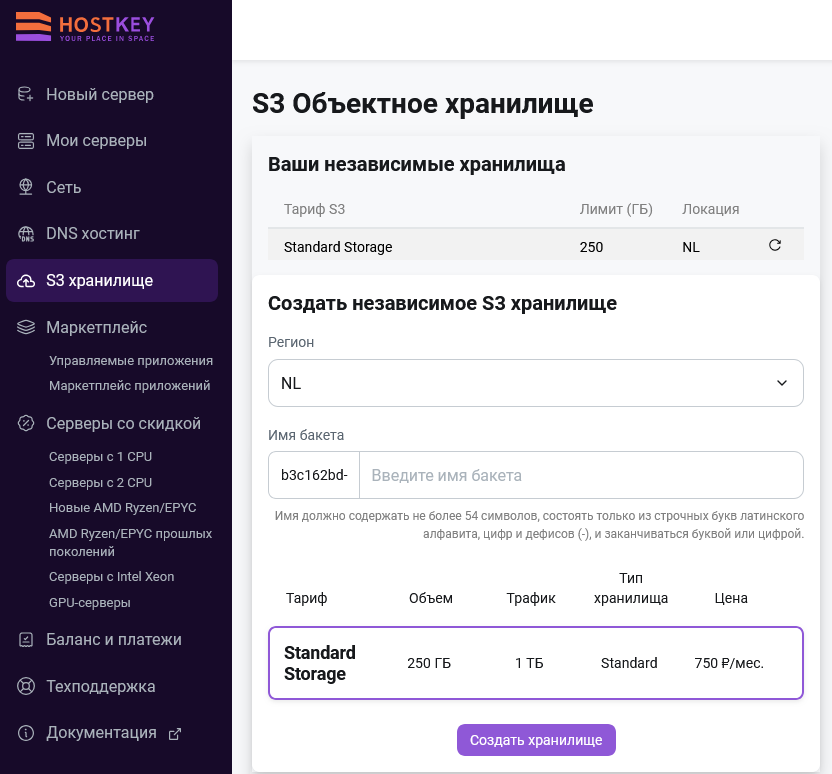Click the 250 limit value cell

(591, 247)
